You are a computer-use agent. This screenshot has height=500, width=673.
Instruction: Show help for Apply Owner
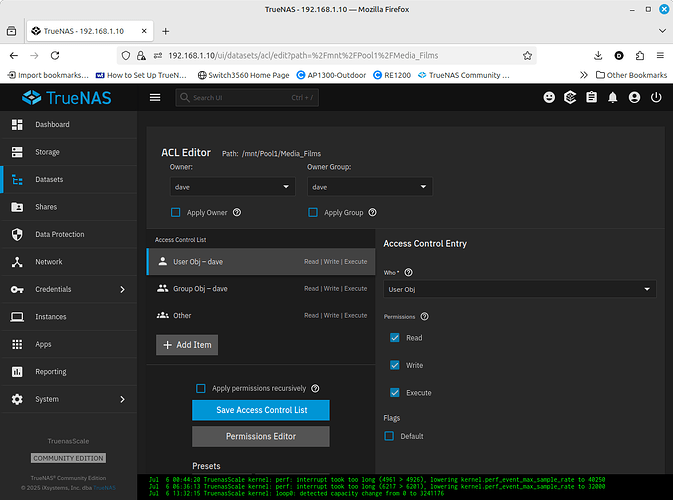(237, 212)
